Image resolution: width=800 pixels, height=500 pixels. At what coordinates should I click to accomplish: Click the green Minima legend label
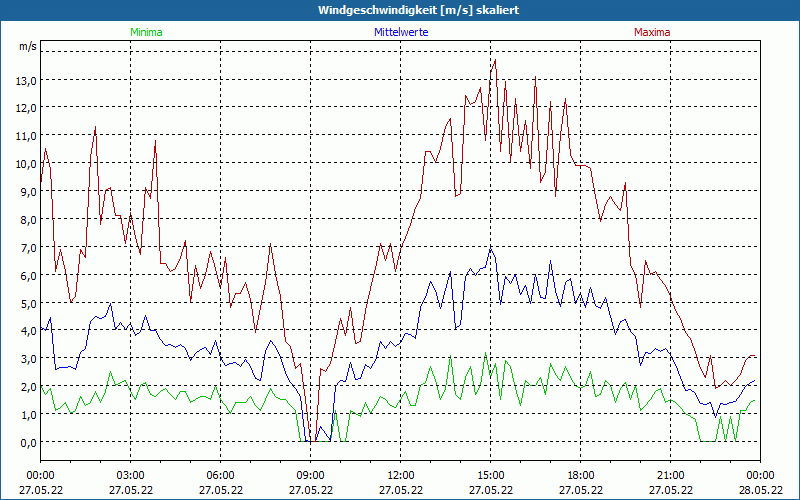pyautogui.click(x=146, y=32)
